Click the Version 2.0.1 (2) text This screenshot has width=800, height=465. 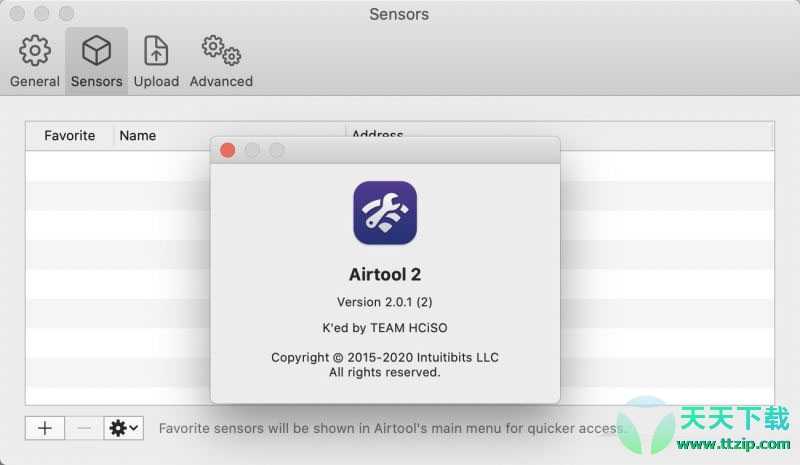tap(385, 301)
